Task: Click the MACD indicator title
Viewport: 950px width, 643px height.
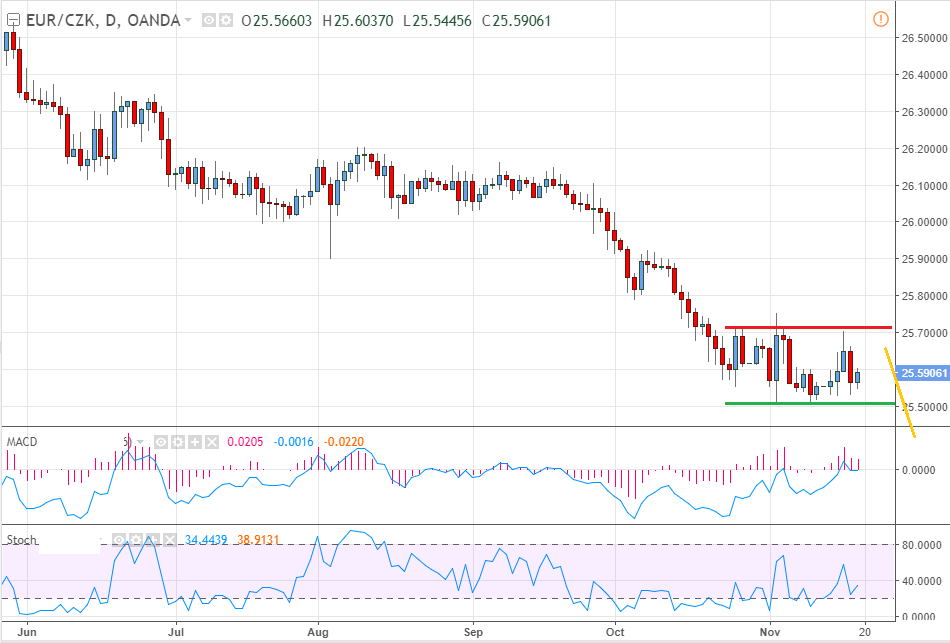Action: coord(23,441)
